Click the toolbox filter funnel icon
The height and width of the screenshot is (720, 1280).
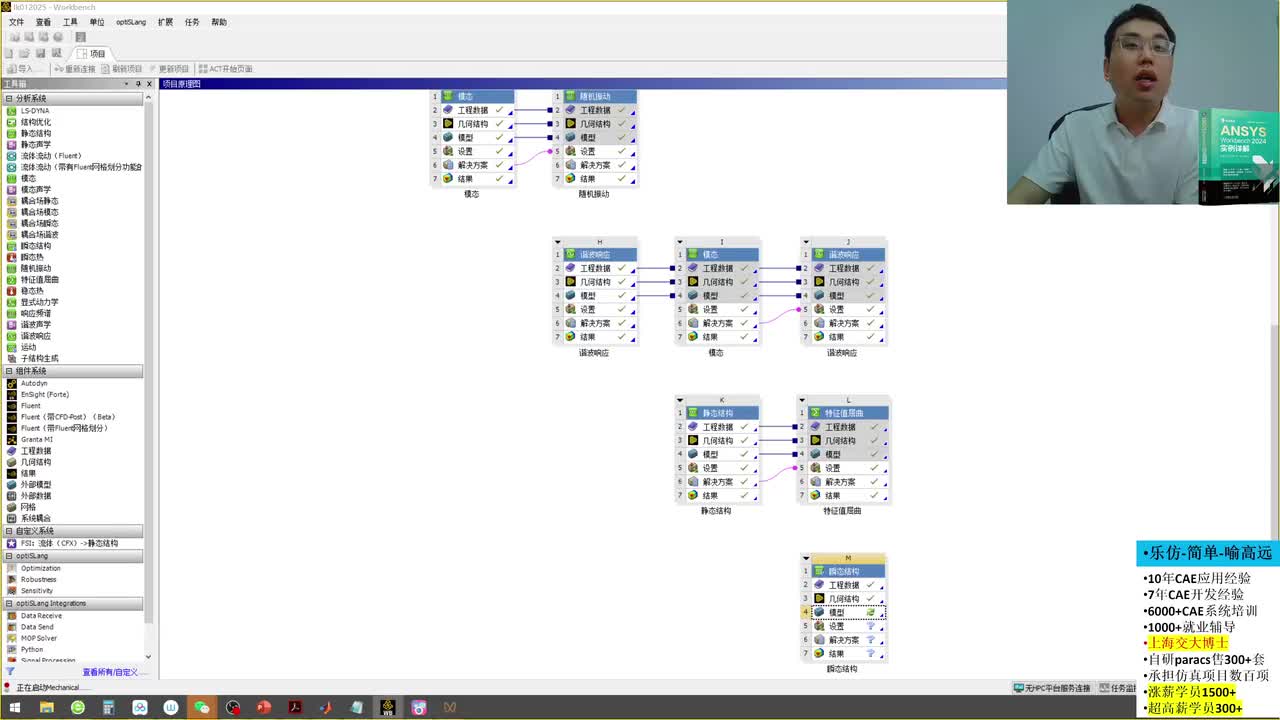11,672
